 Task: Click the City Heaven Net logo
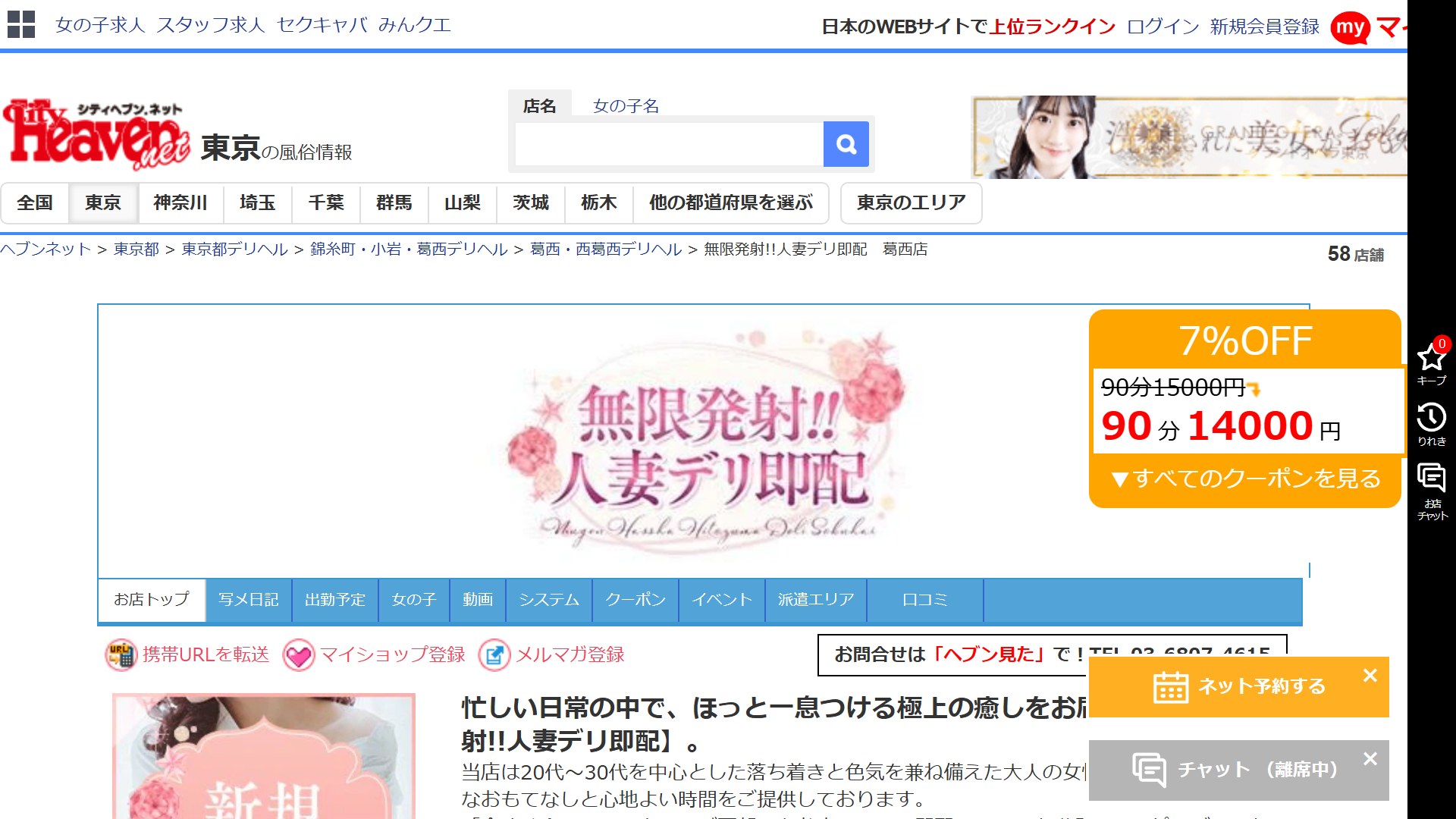coord(96,134)
